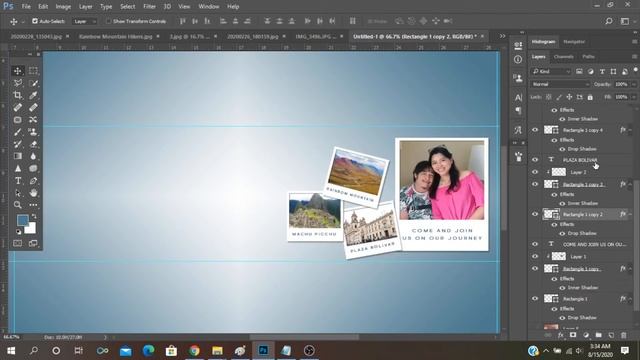This screenshot has height=360, width=640.
Task: Select the Clone Stamp tool
Action: click(33, 132)
